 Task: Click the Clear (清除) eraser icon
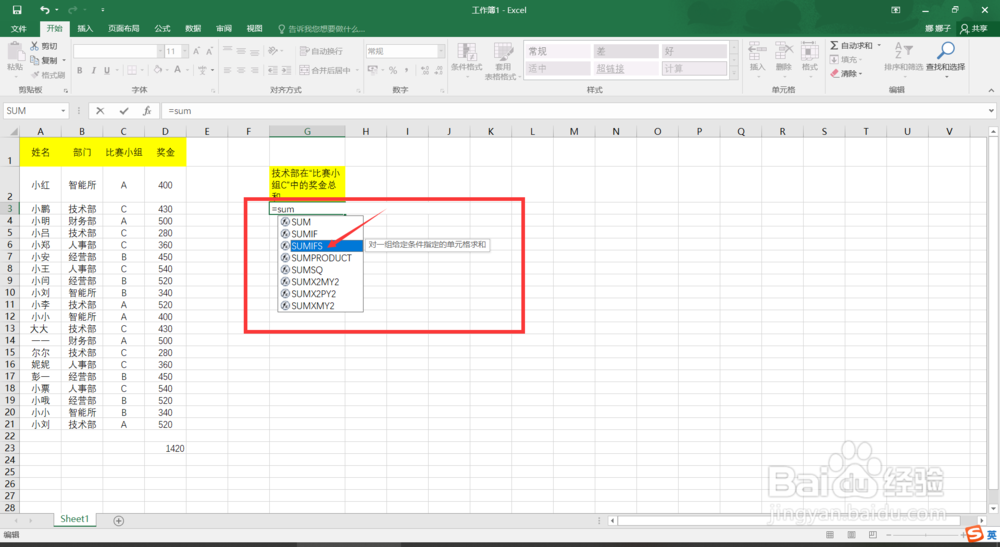click(835, 73)
